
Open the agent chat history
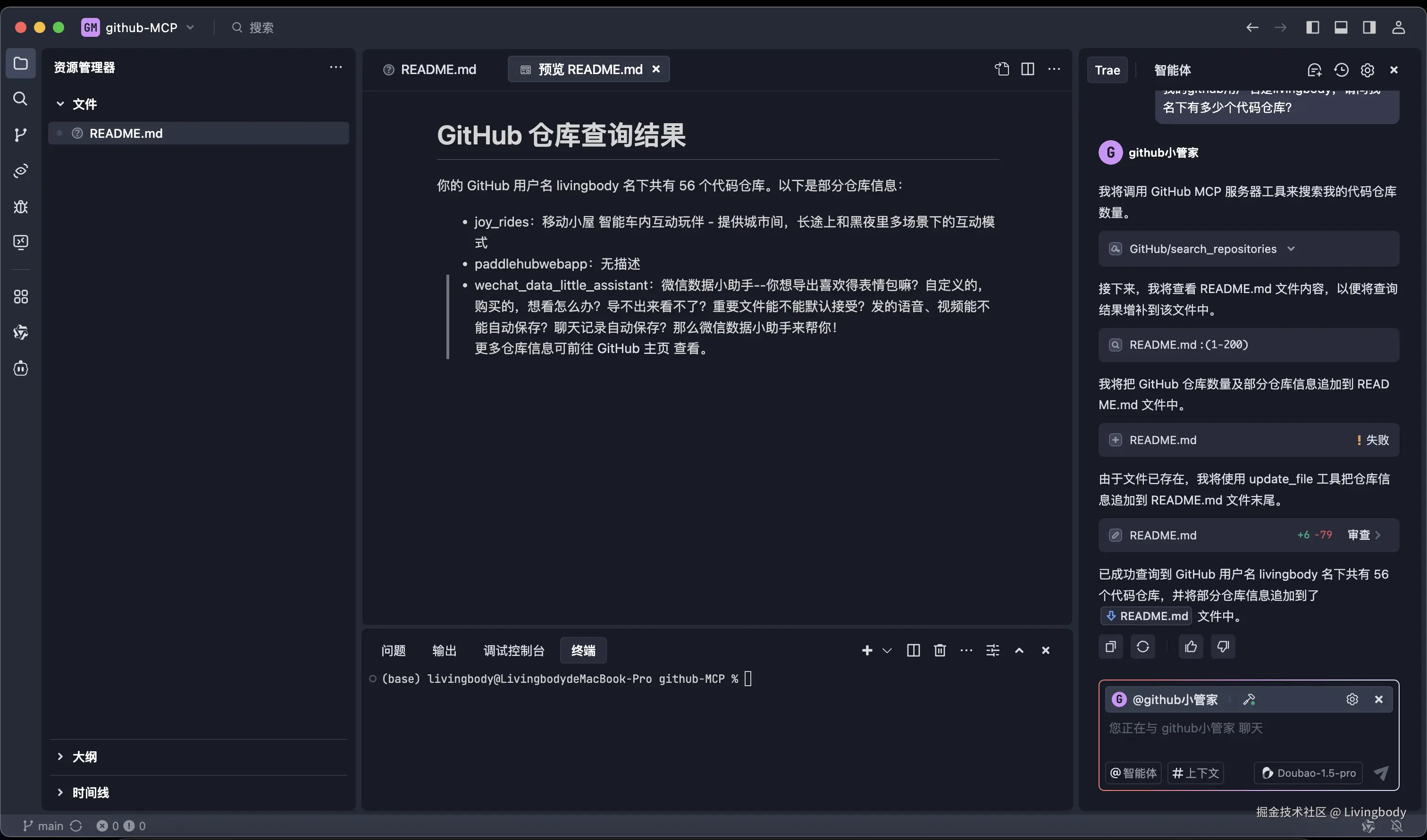pyautogui.click(x=1342, y=70)
